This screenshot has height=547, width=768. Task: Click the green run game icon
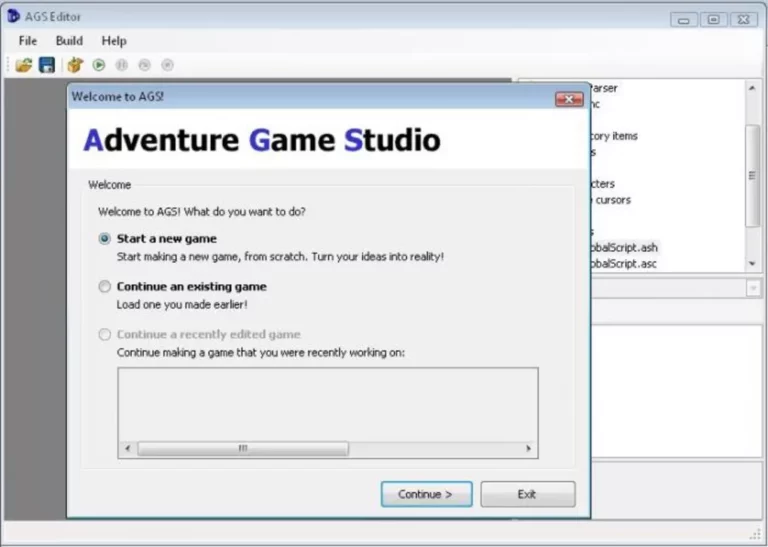(x=99, y=65)
